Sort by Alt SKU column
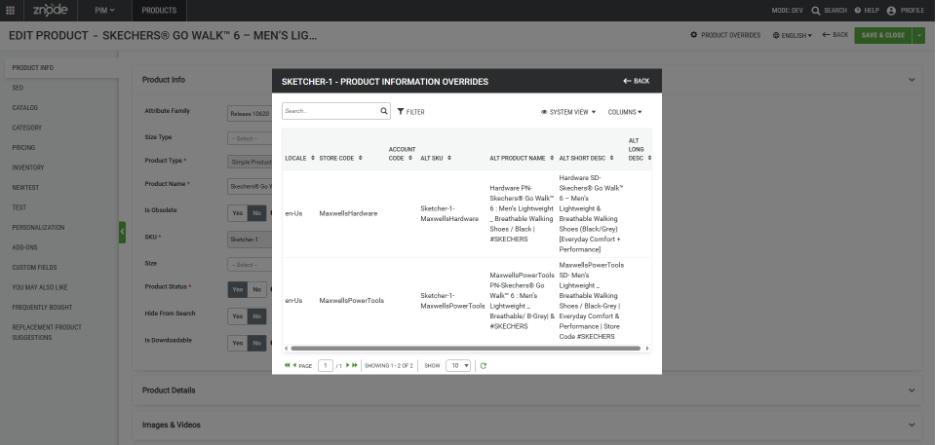 click(436, 158)
